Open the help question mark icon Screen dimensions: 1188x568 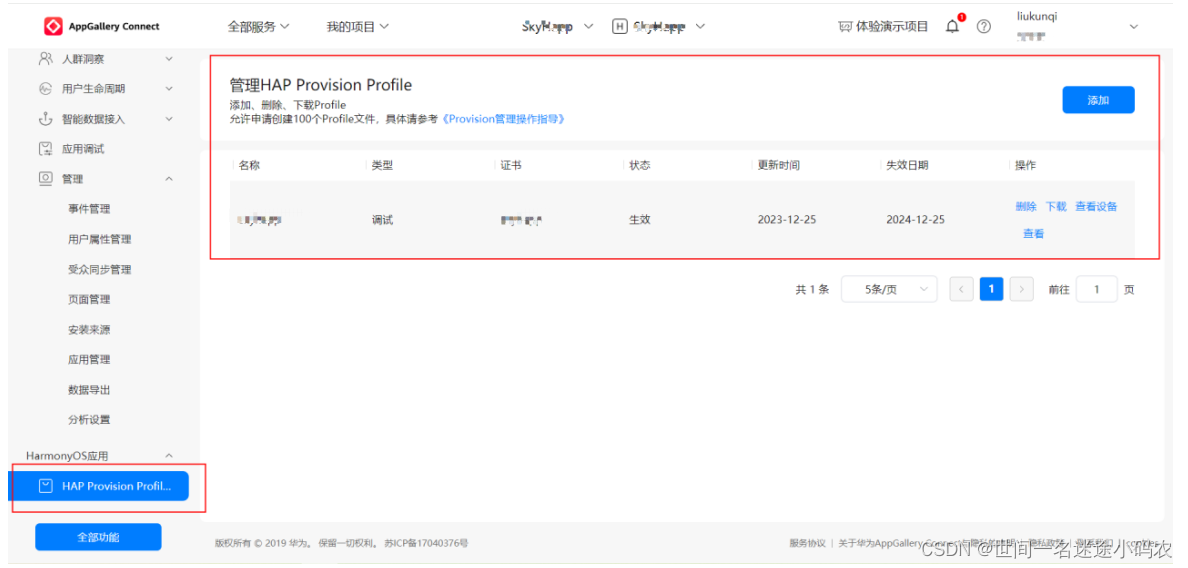[983, 27]
